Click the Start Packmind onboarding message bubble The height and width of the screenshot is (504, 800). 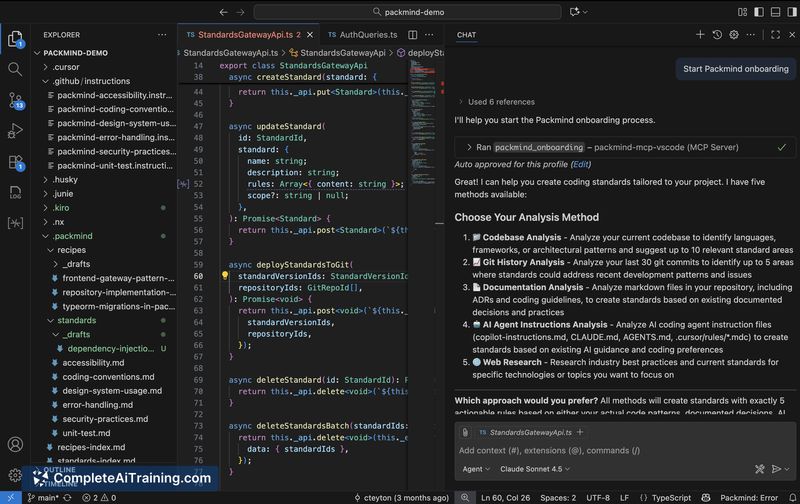[x=735, y=69]
